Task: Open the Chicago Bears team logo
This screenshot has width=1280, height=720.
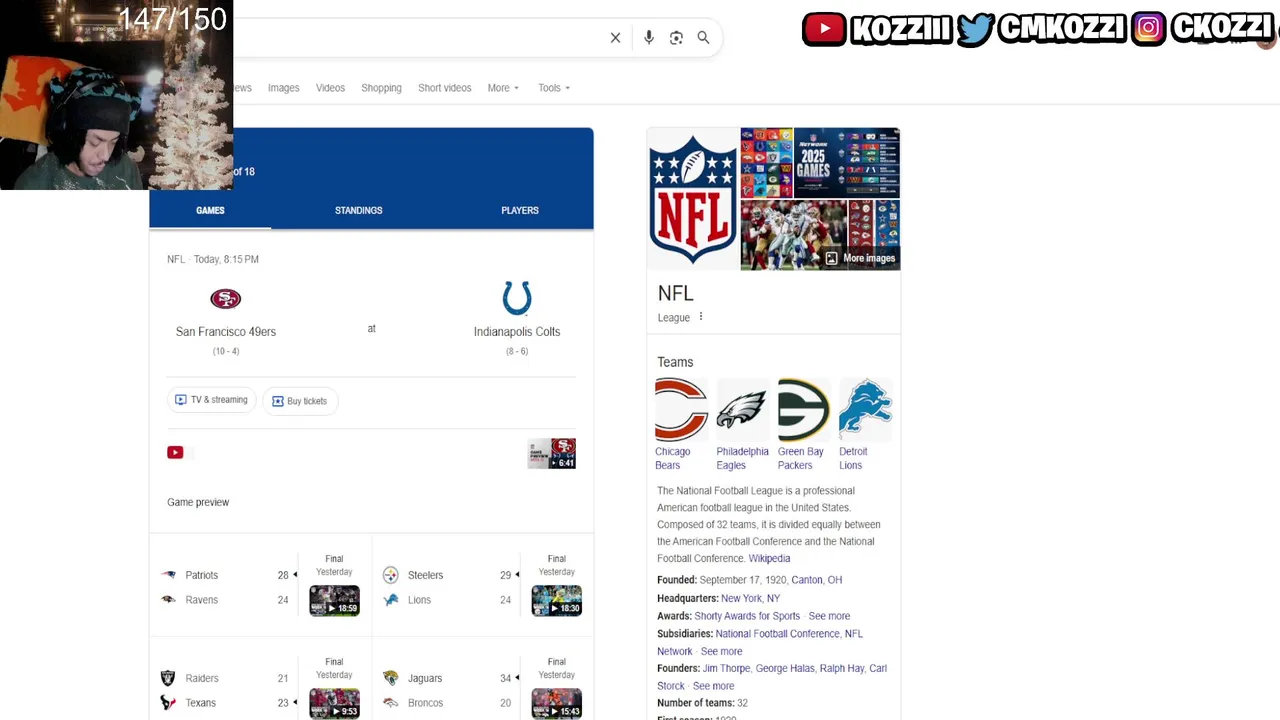Action: [681, 409]
